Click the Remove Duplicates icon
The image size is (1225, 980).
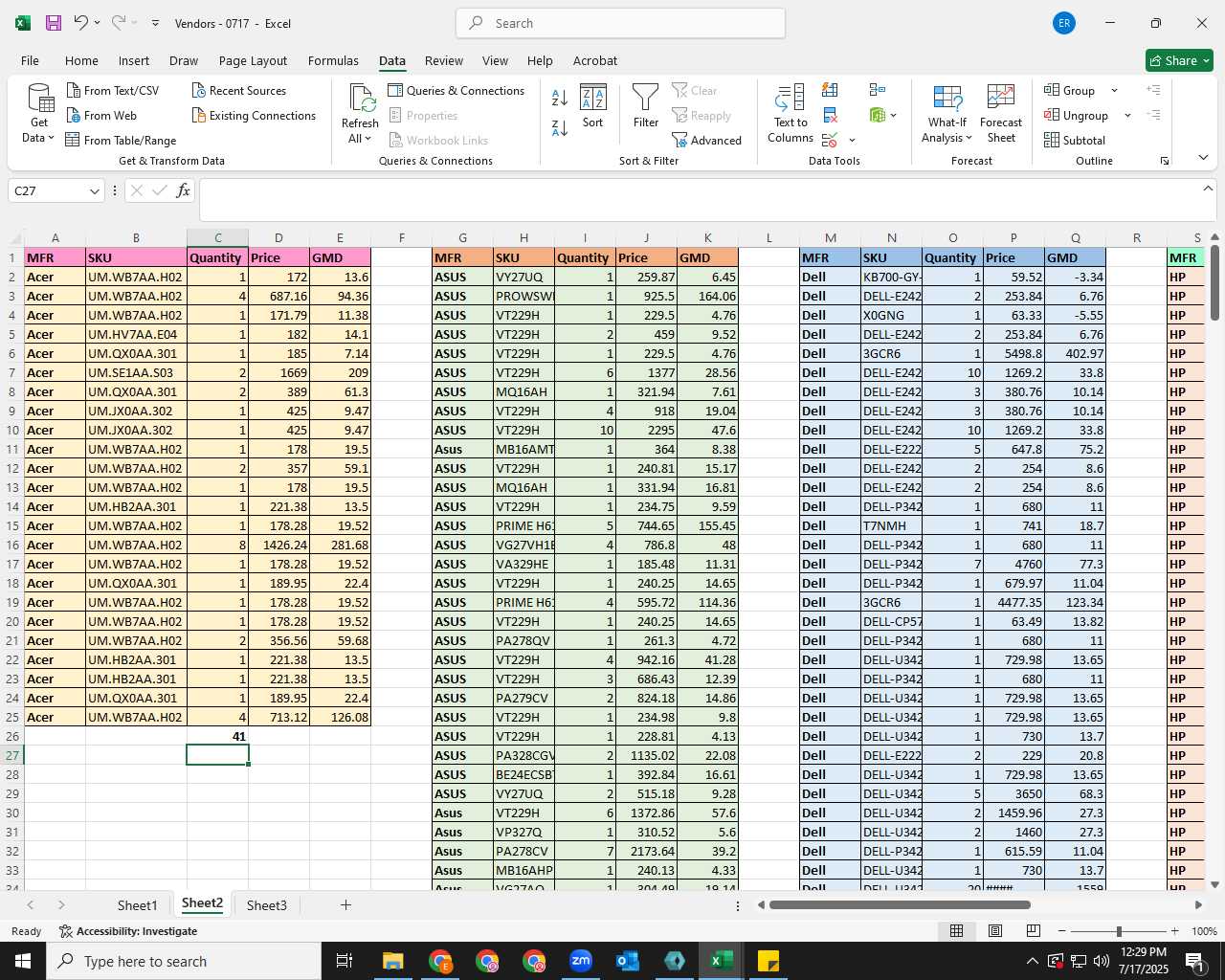830,115
